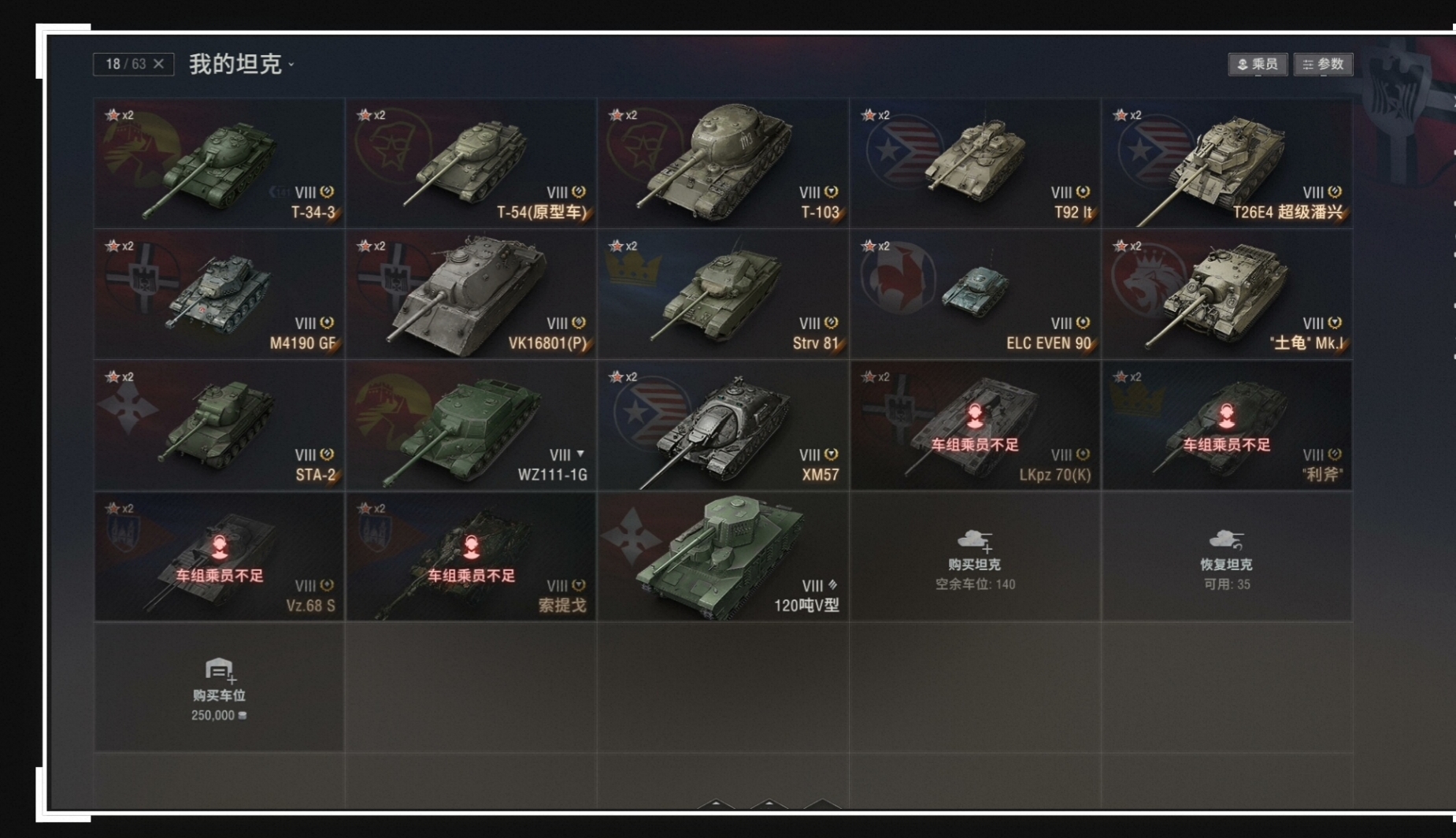The height and width of the screenshot is (838, 1456).
Task: Select the XM57 tank card
Action: (723, 426)
